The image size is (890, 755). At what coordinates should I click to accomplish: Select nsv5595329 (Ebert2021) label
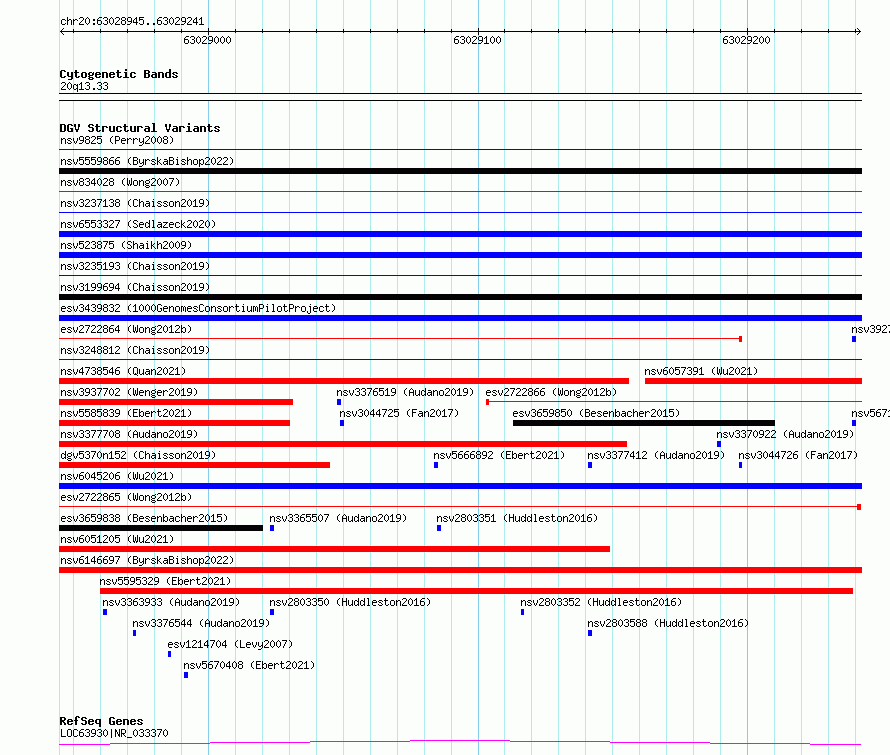click(165, 581)
